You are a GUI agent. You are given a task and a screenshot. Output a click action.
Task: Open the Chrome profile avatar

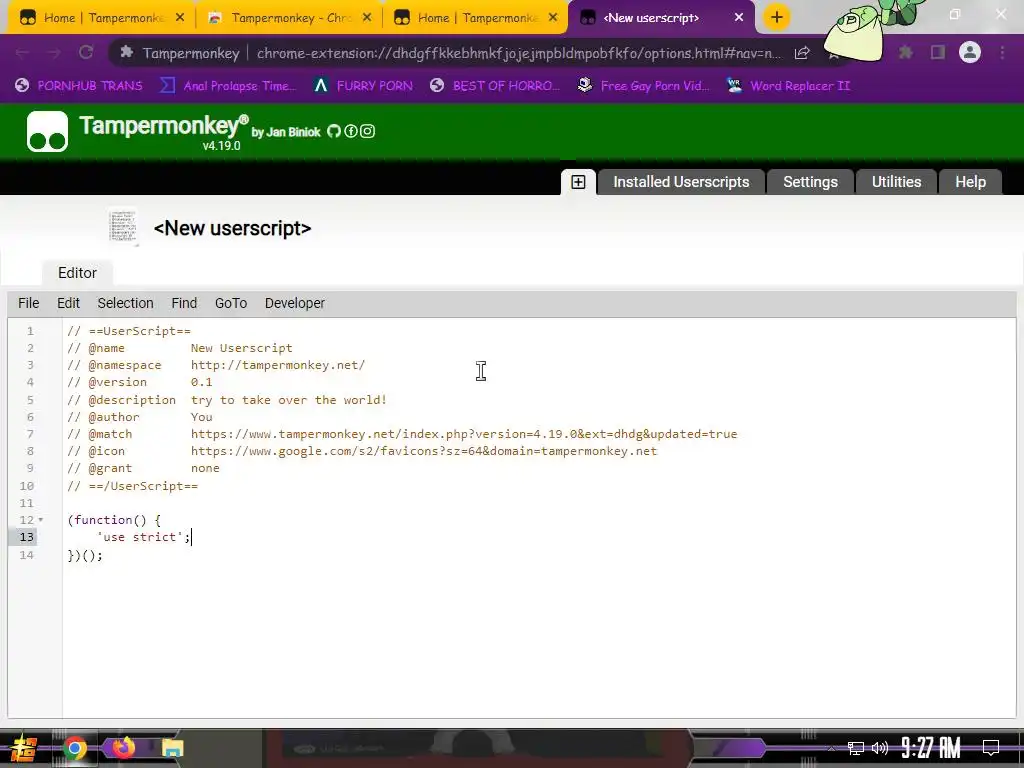coord(970,52)
